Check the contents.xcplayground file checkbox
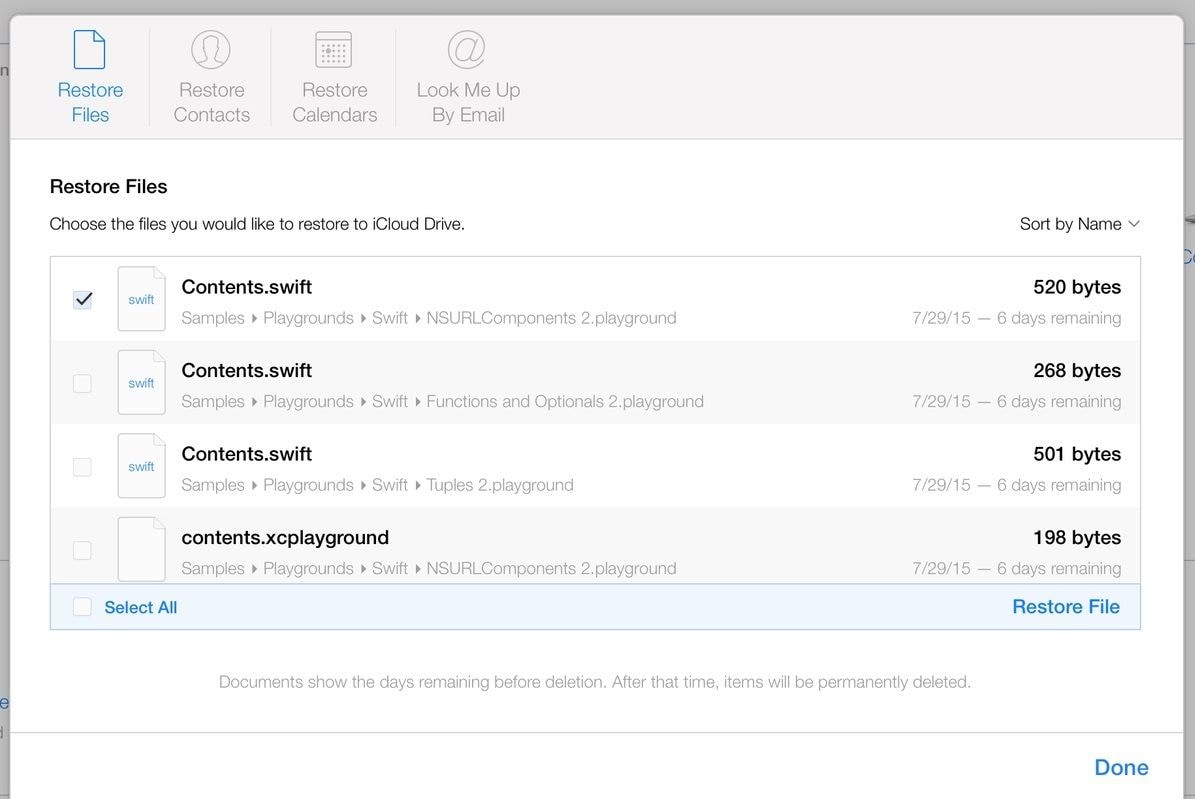 pos(83,550)
